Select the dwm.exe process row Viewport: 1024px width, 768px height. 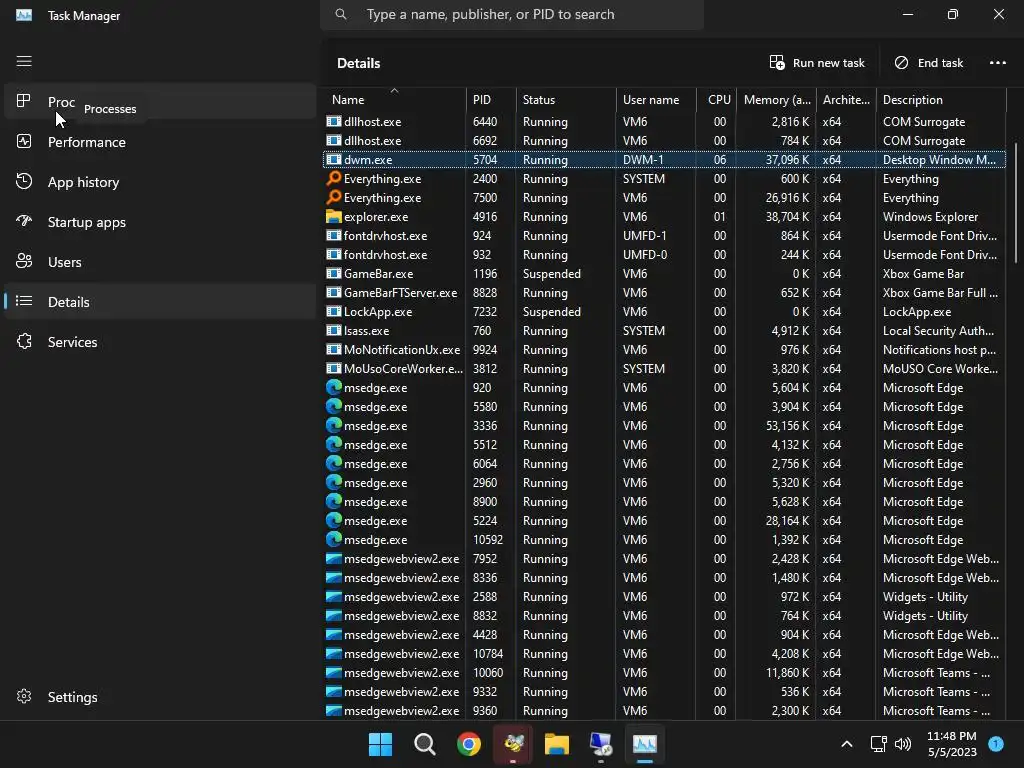[665, 159]
